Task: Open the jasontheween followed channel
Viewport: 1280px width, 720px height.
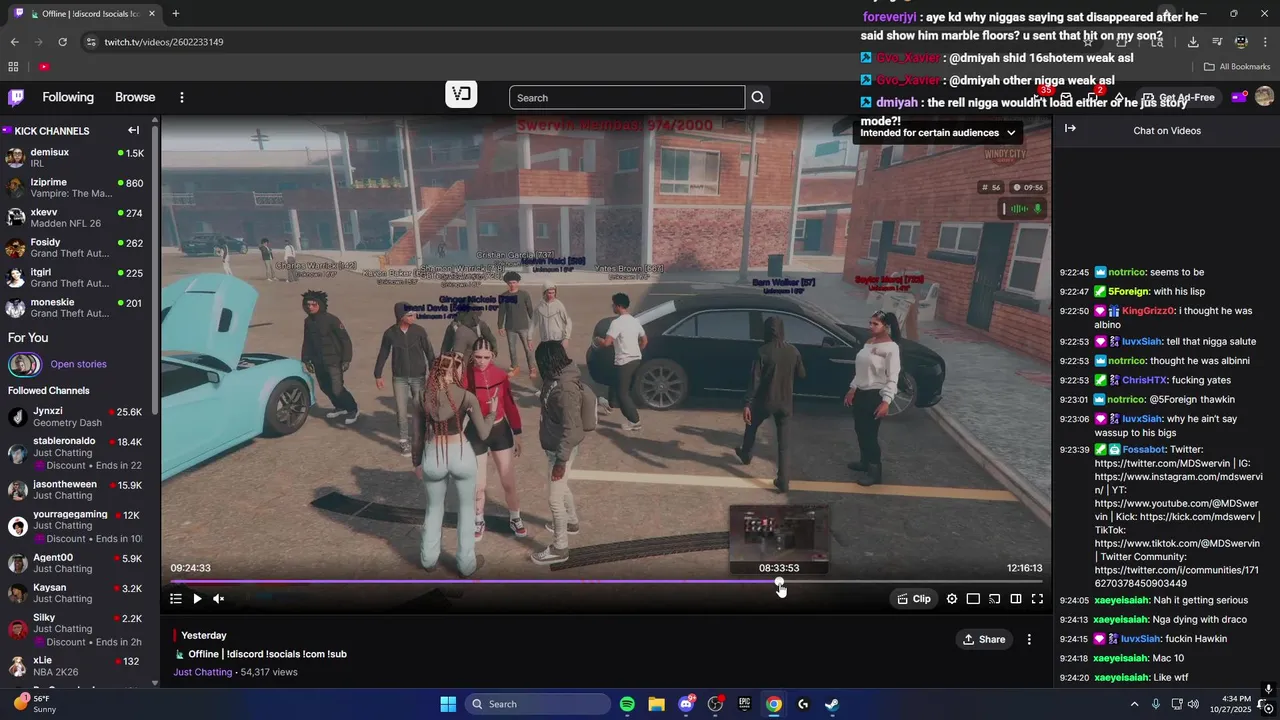Action: point(77,490)
